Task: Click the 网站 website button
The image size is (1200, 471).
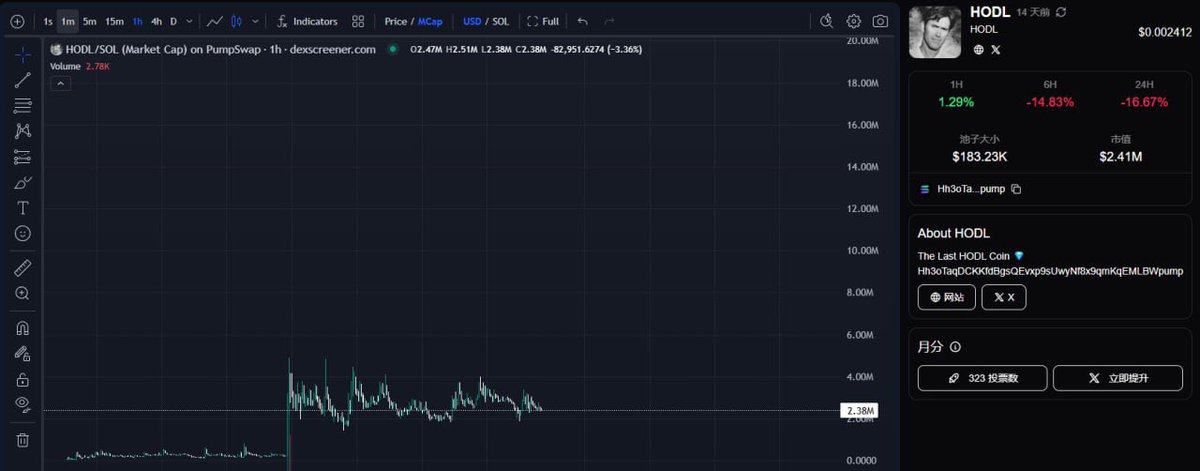Action: pos(947,297)
